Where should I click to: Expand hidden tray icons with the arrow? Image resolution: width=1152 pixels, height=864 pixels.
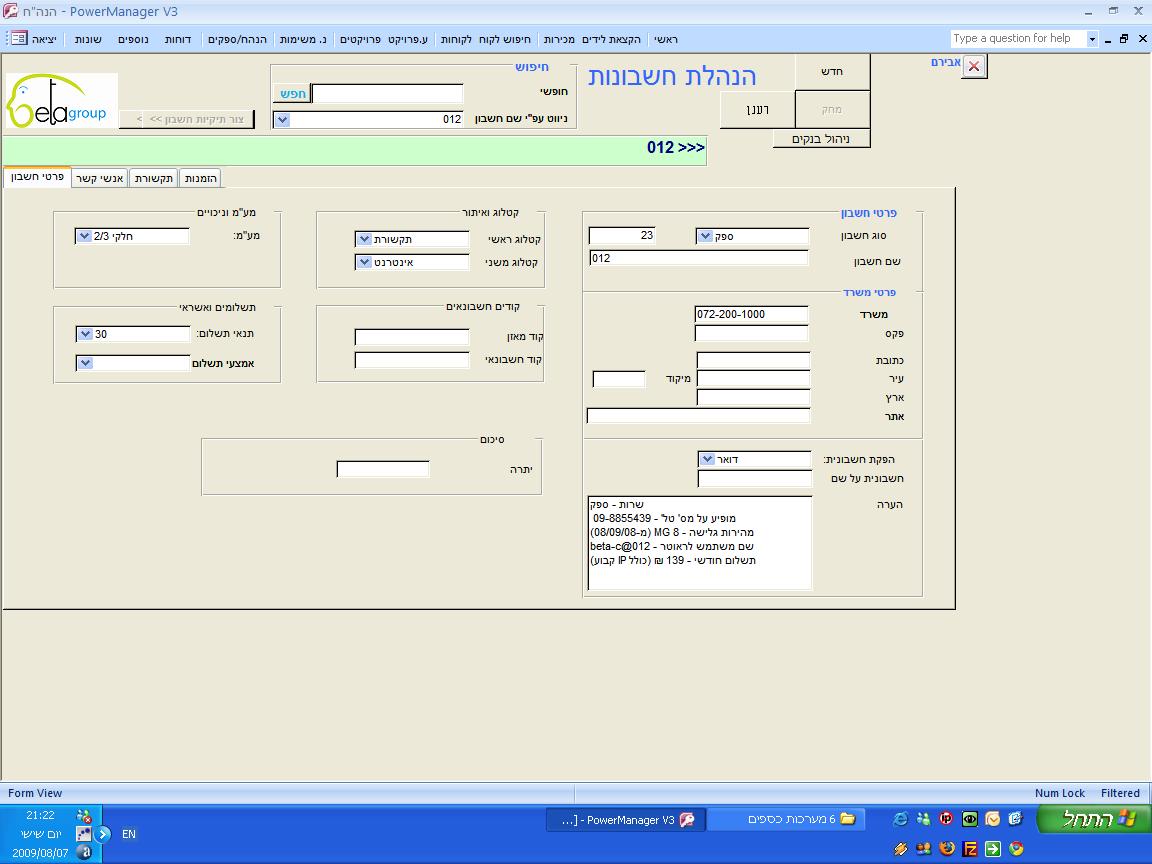click(104, 834)
